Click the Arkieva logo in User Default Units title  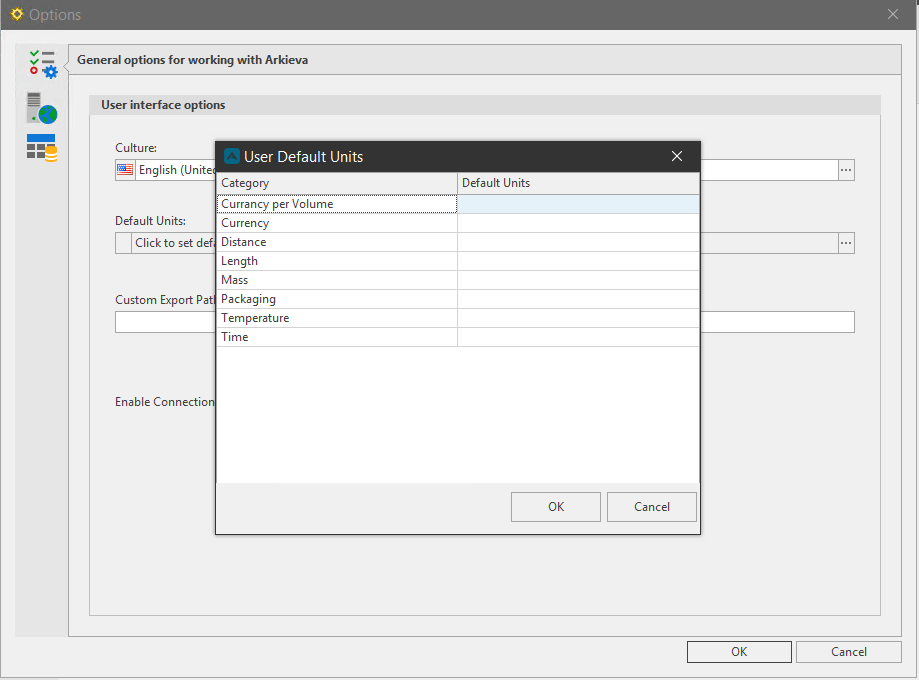tap(232, 157)
